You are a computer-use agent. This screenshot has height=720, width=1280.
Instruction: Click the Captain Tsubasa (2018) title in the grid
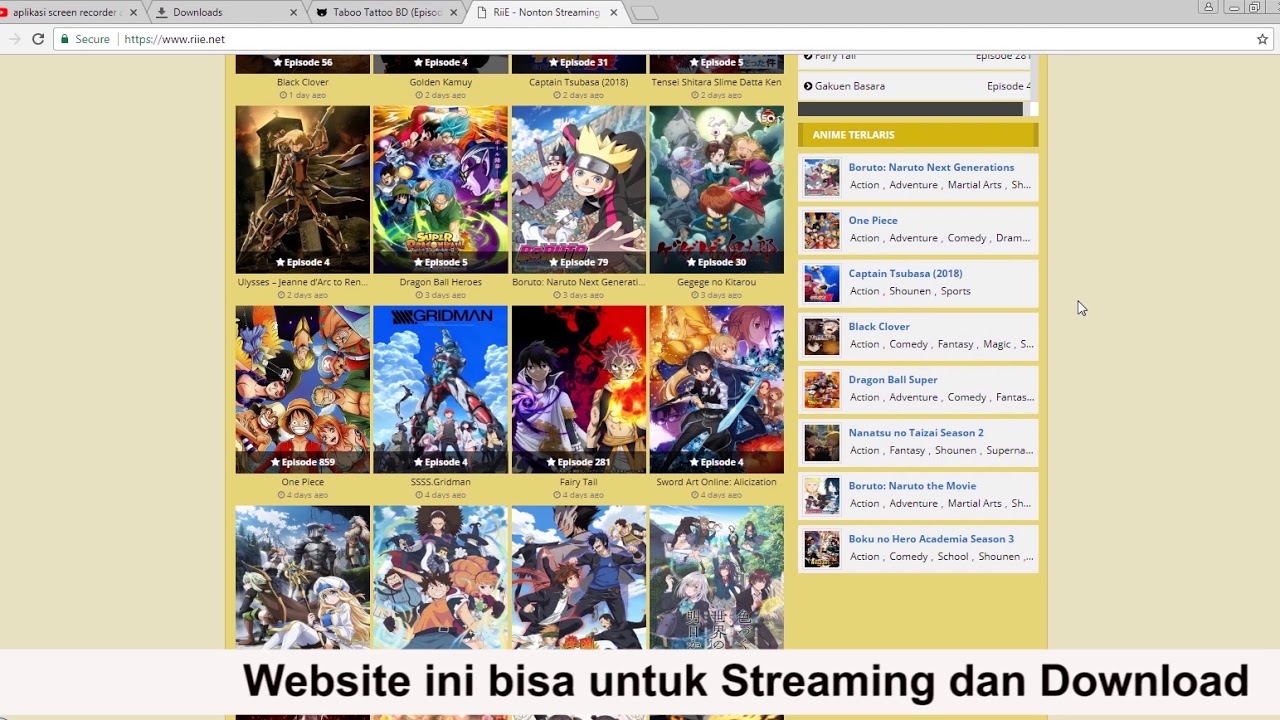[x=579, y=82]
